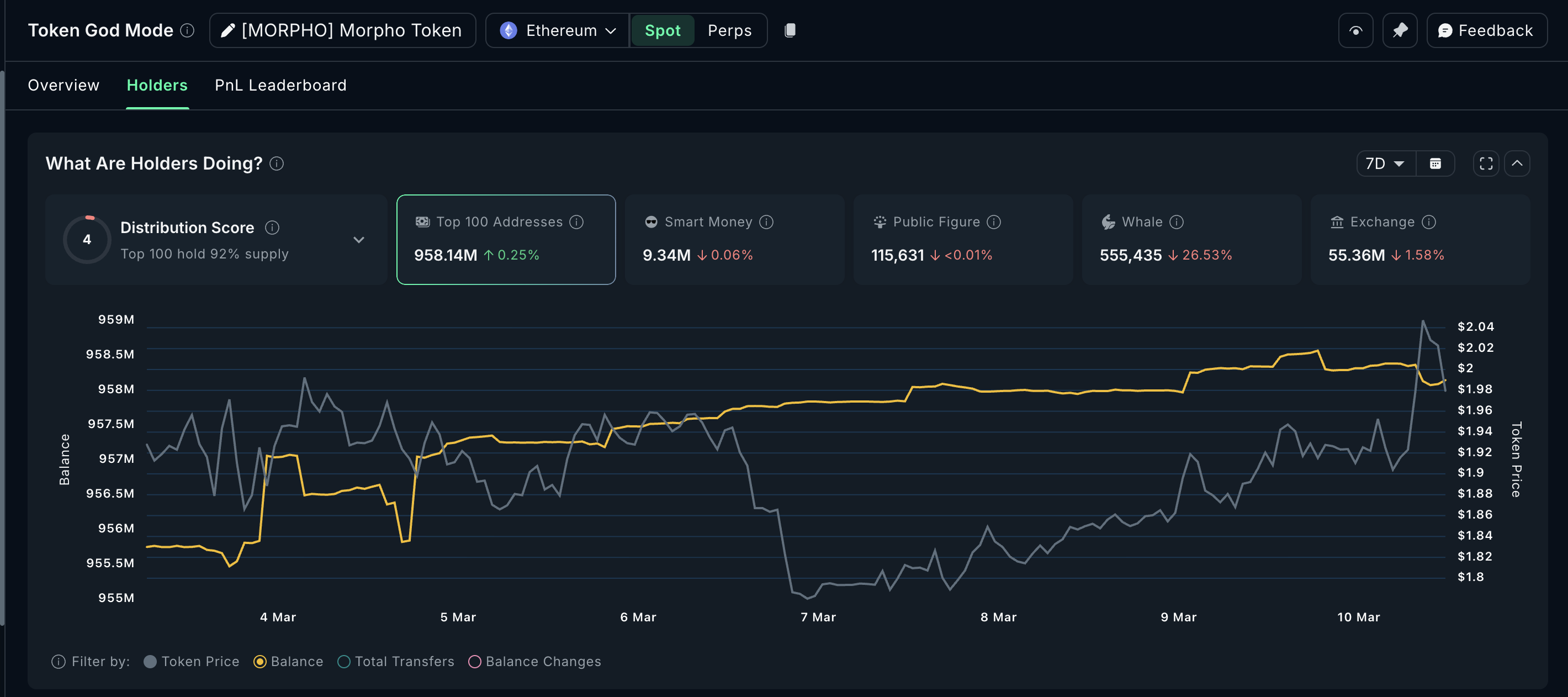The image size is (1568, 697).
Task: Open the 7D timeframe dropdown
Action: [1384, 163]
